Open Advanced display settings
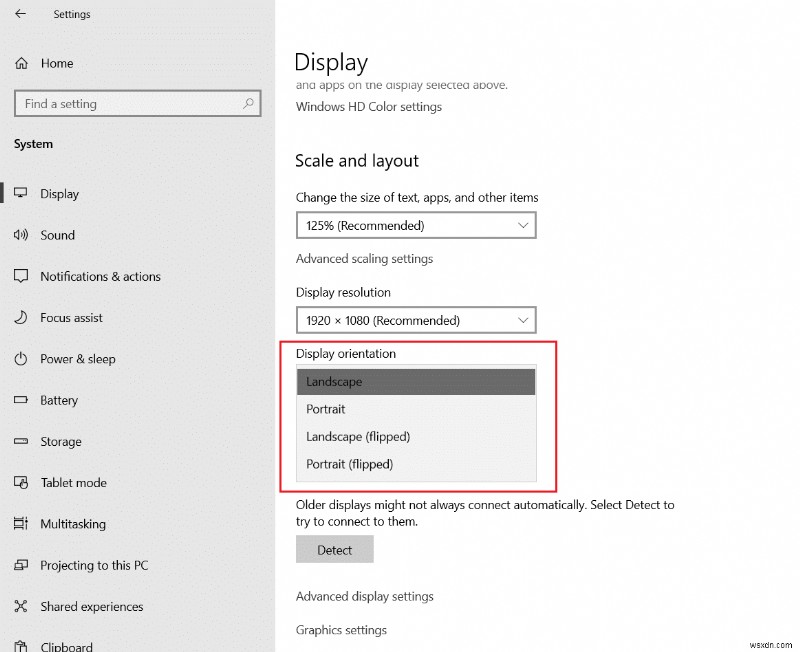This screenshot has height=652, width=800. pyautogui.click(x=364, y=596)
